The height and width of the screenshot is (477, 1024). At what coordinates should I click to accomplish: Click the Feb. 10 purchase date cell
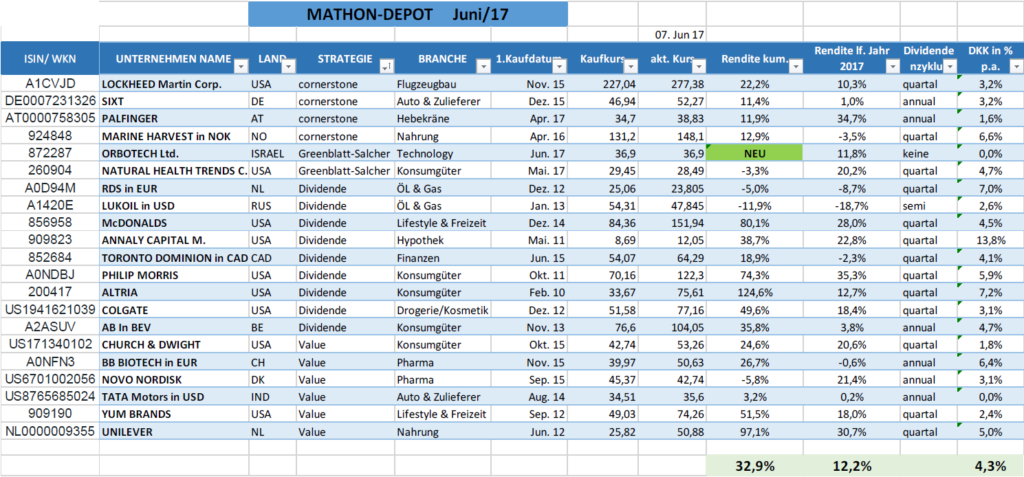[529, 292]
